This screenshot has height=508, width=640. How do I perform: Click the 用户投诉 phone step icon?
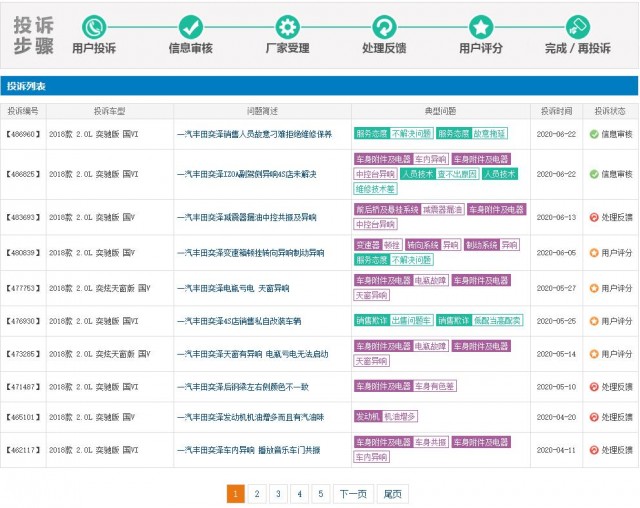pyautogui.click(x=94, y=27)
